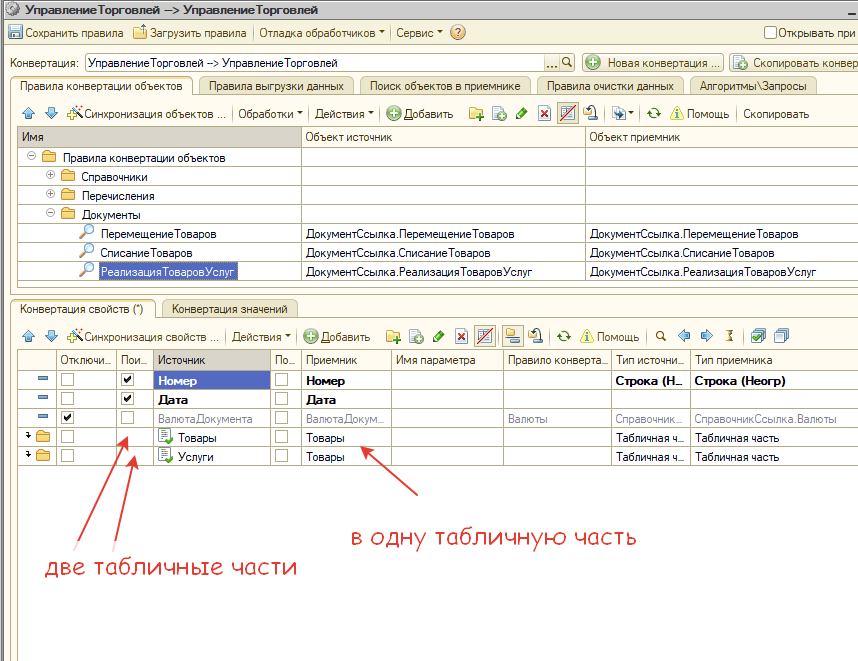Open Действия dropdown in the property toolbar
This screenshot has width=858, height=661.
pos(261,337)
